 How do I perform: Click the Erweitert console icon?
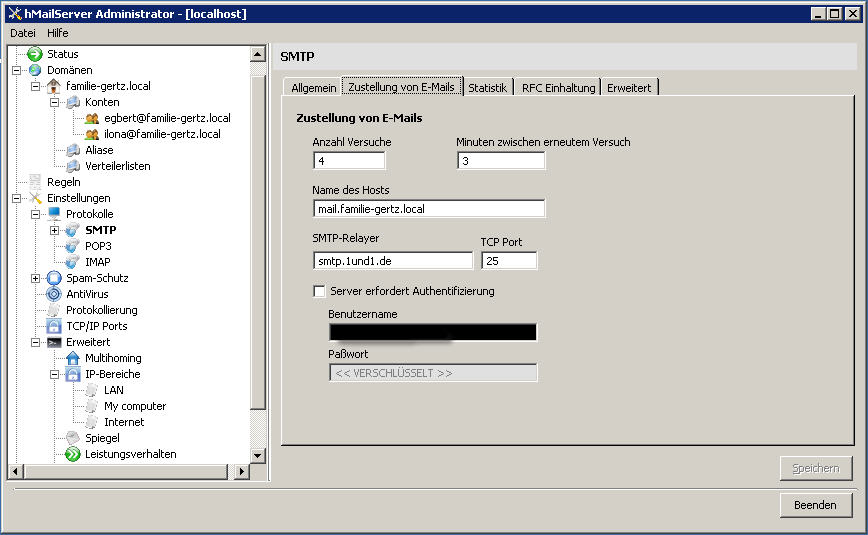point(54,342)
